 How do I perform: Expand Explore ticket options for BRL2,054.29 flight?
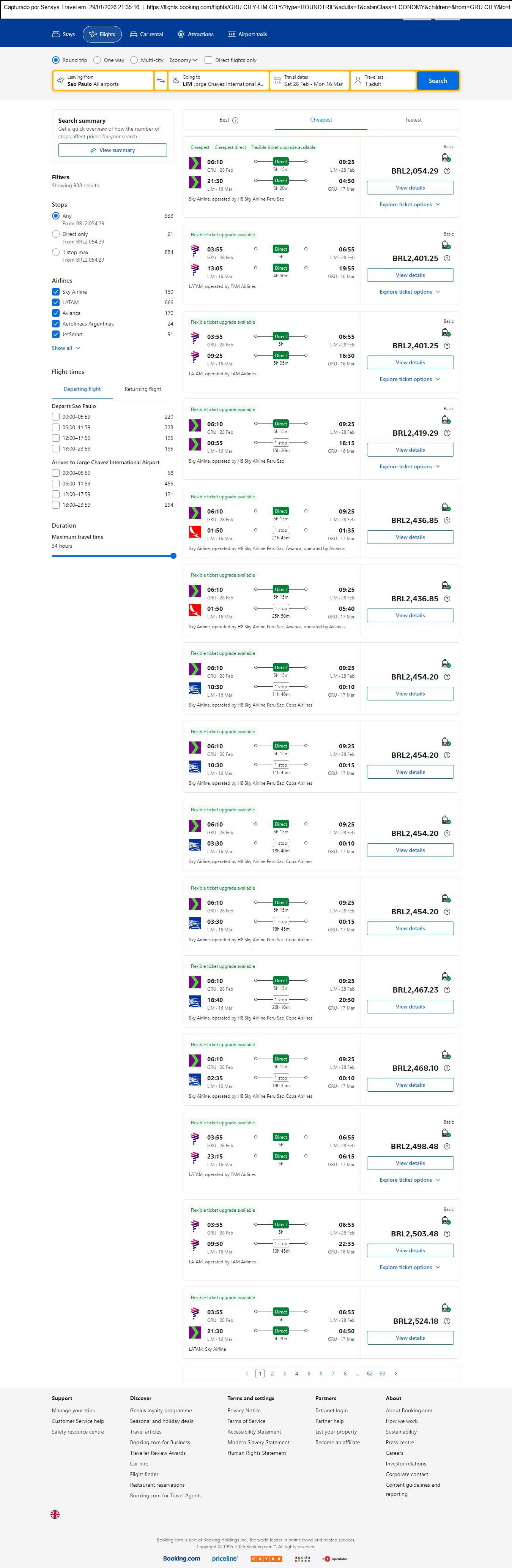click(x=410, y=204)
